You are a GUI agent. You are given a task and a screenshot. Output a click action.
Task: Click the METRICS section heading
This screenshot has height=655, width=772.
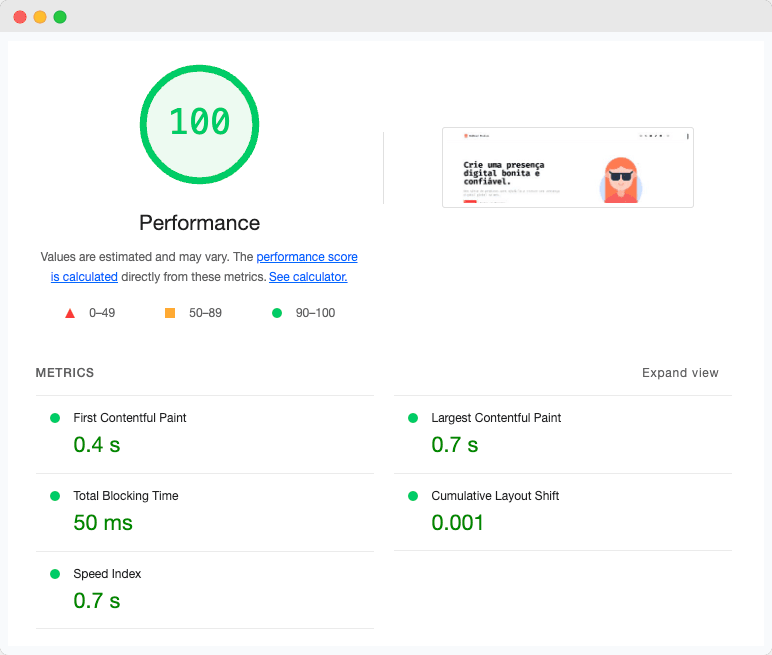pos(65,373)
